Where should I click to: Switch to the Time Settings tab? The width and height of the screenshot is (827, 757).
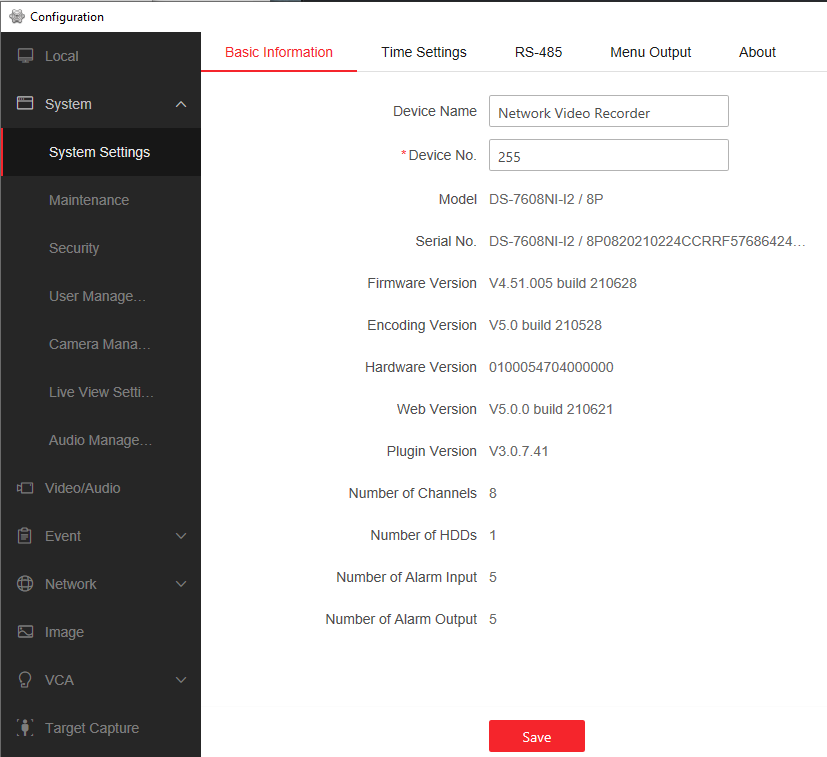point(423,52)
